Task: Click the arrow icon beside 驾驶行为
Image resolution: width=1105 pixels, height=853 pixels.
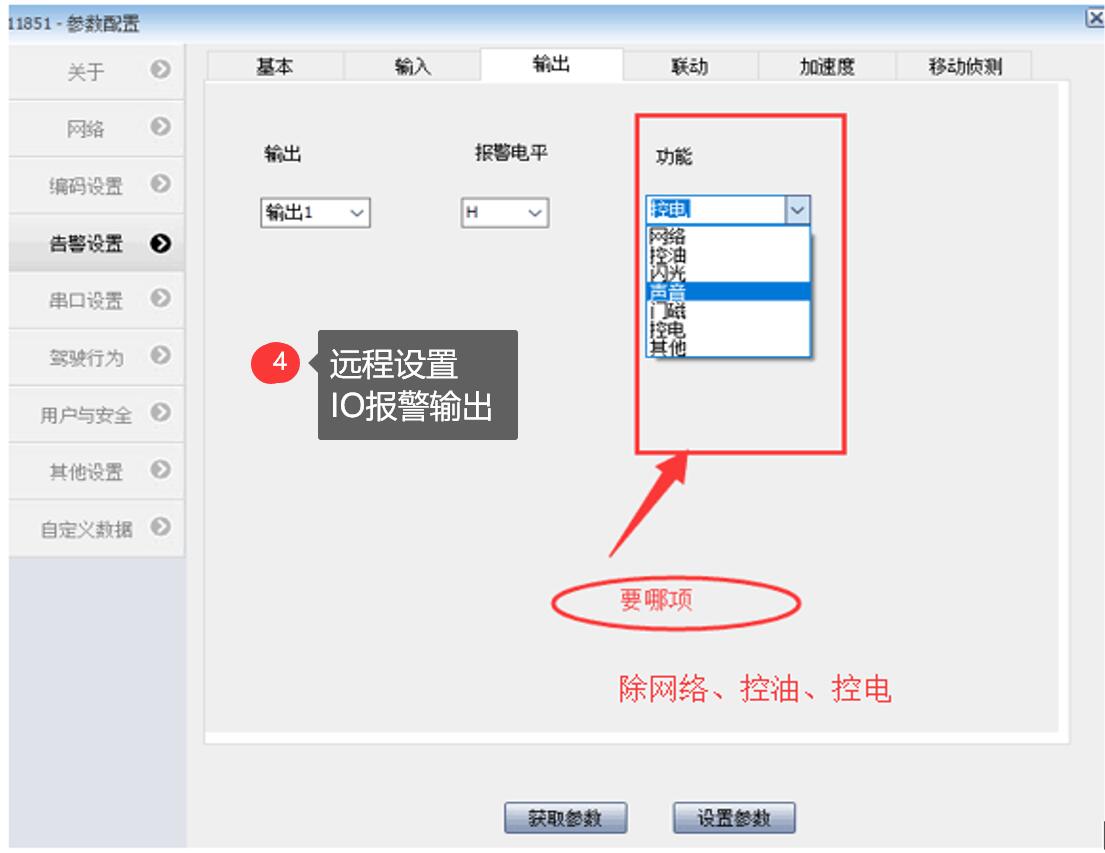Action: click(x=159, y=355)
